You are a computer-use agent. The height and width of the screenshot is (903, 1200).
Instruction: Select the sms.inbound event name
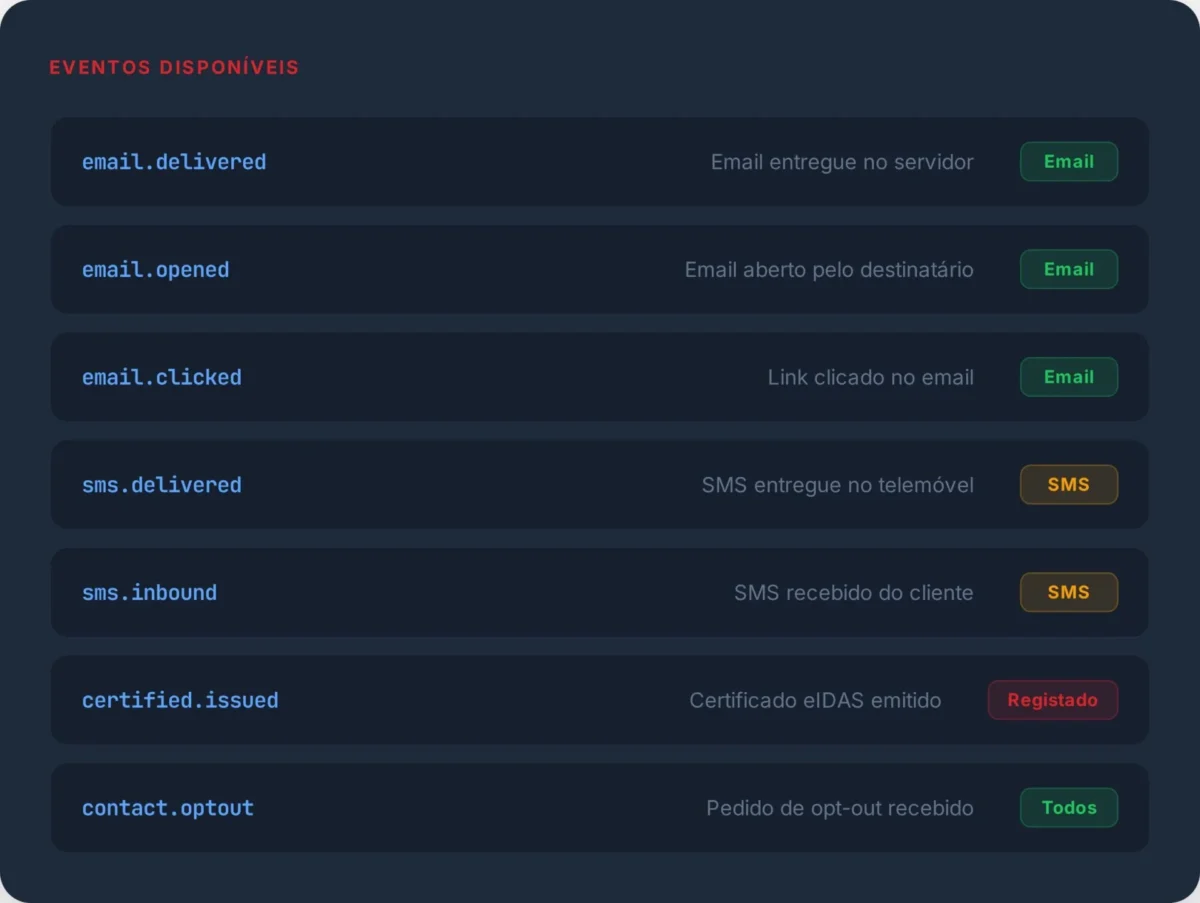(149, 592)
